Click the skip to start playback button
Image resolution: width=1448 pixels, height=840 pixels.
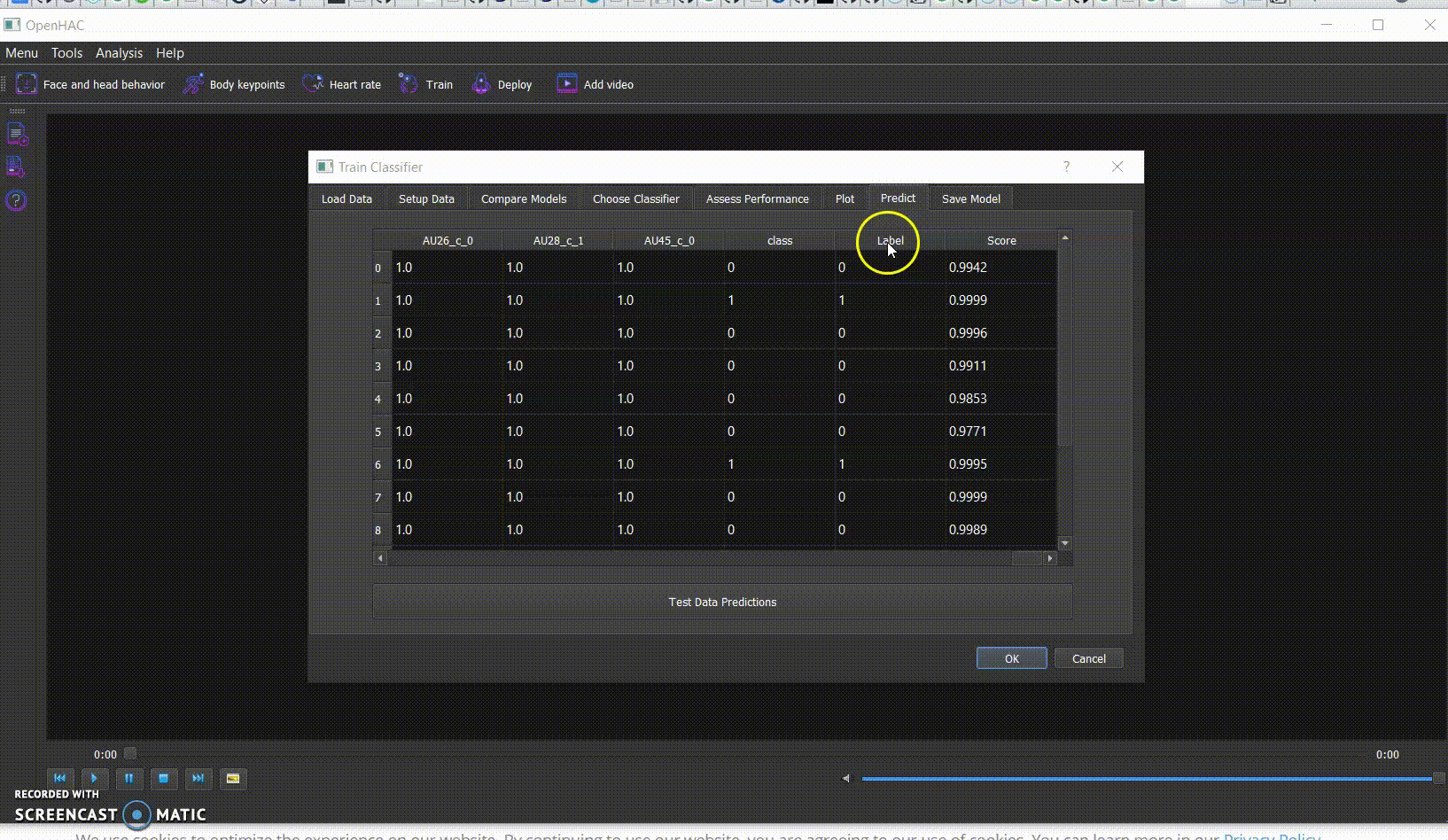[59, 778]
